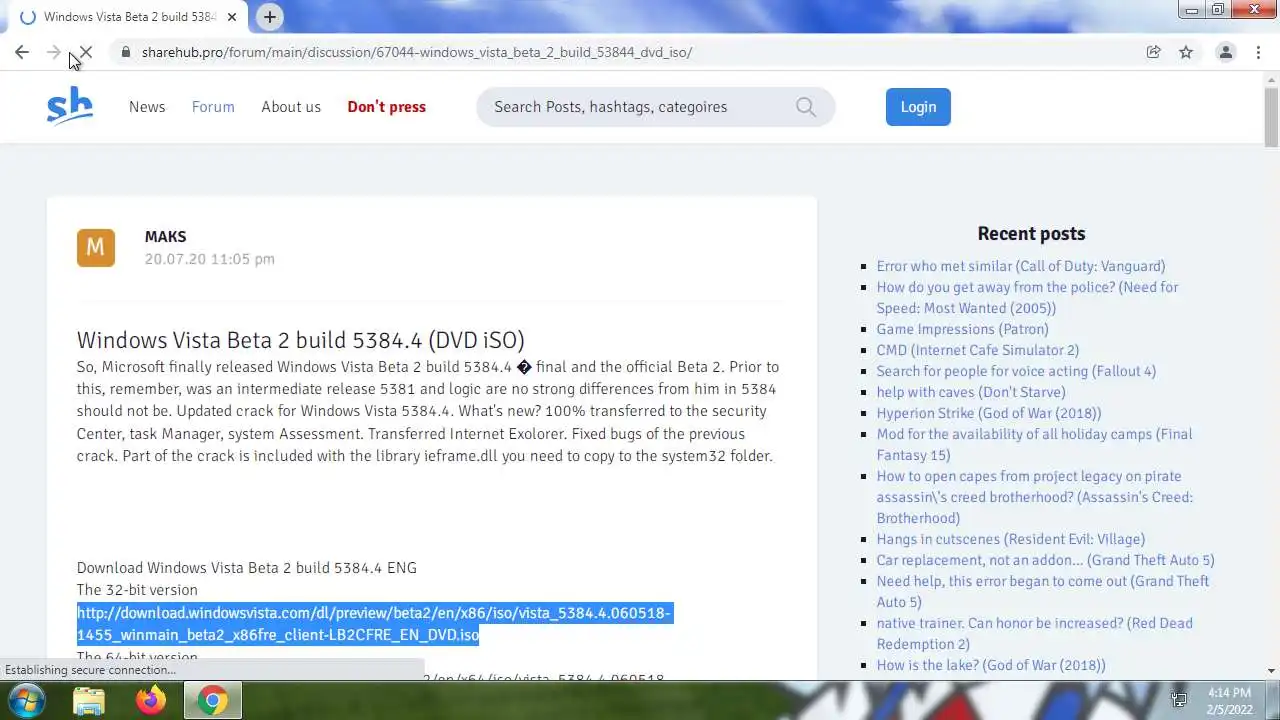Viewport: 1280px width, 720px height.
Task: Open Mod for availability of holiday camps post
Action: coord(1035,444)
